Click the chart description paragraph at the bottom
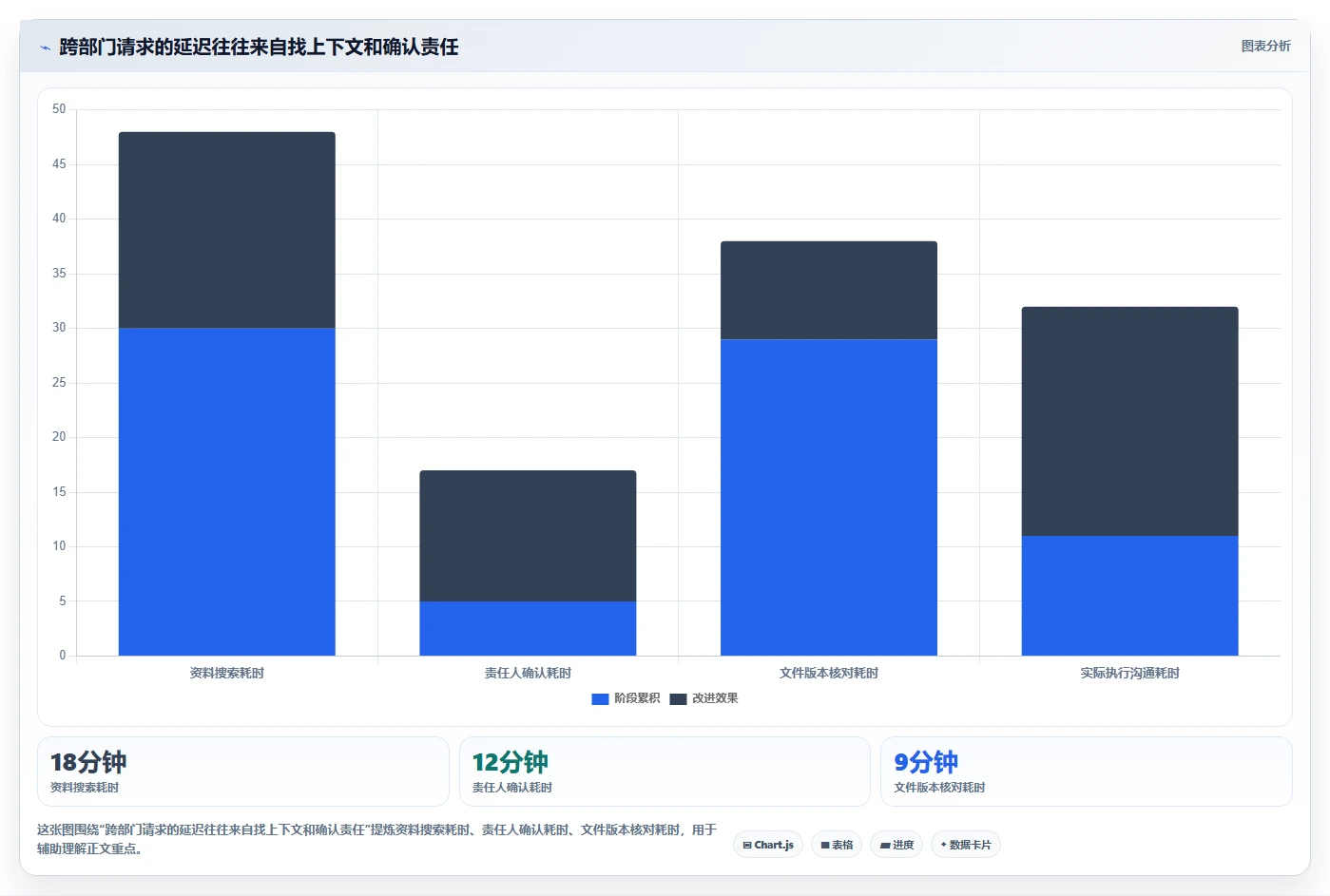This screenshot has height=896, width=1330. 377,839
